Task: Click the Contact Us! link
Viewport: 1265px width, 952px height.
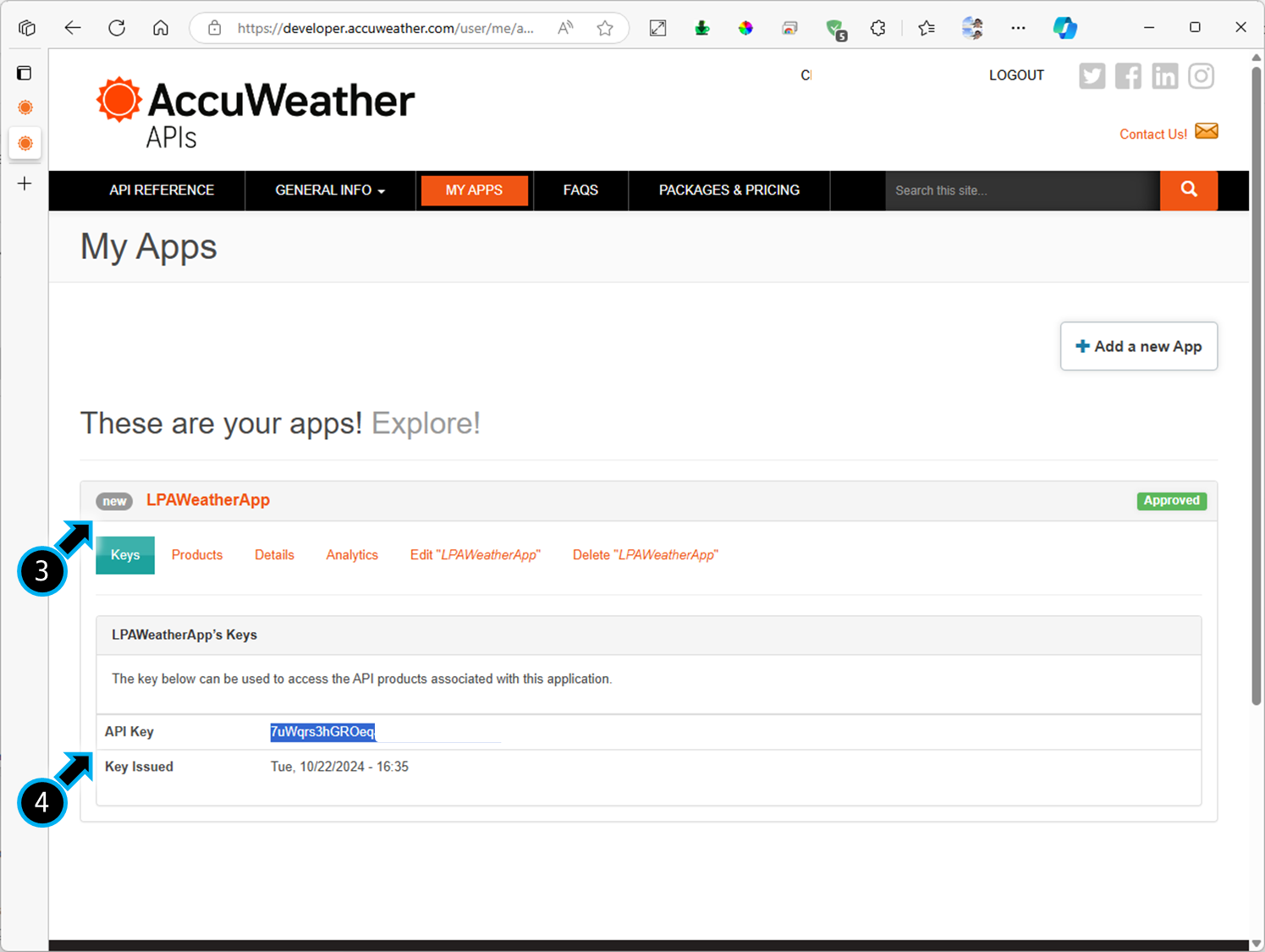Action: [x=1153, y=135]
